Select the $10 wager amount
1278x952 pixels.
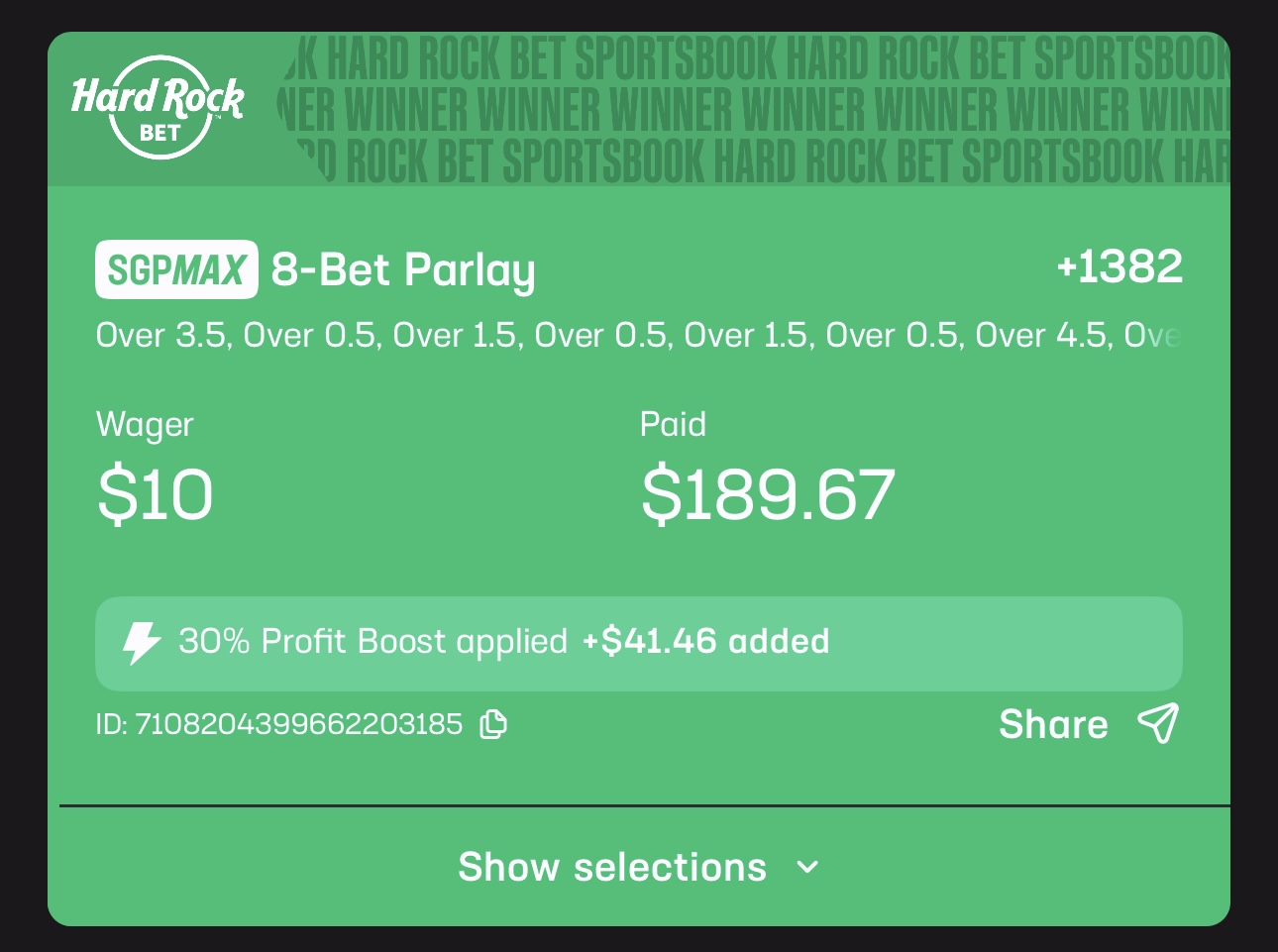pyautogui.click(x=155, y=494)
